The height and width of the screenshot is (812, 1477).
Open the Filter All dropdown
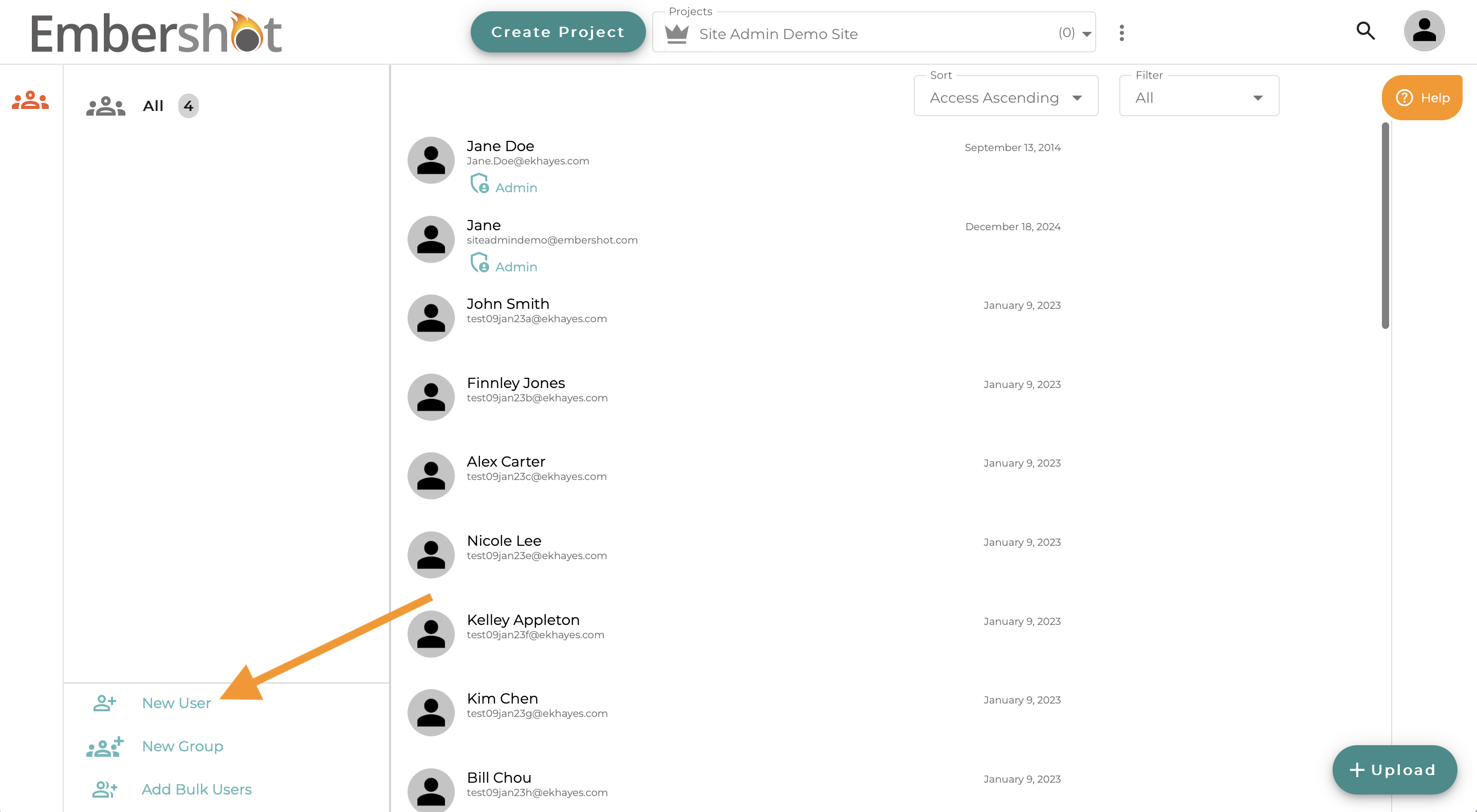pos(1198,98)
